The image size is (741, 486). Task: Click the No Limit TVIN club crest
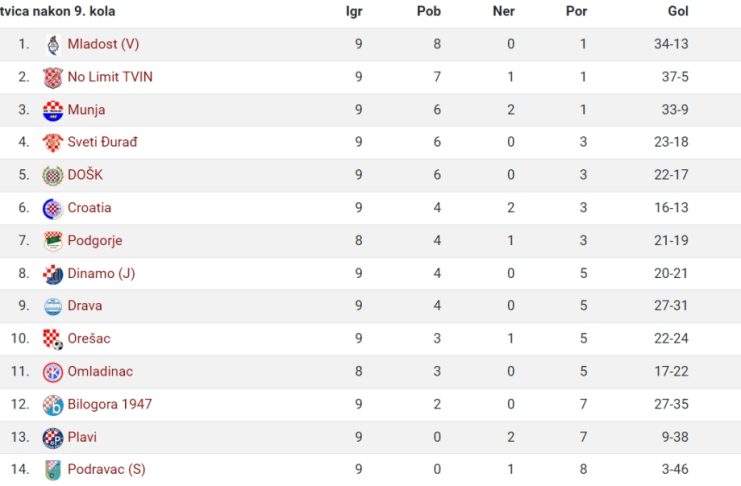click(x=53, y=78)
